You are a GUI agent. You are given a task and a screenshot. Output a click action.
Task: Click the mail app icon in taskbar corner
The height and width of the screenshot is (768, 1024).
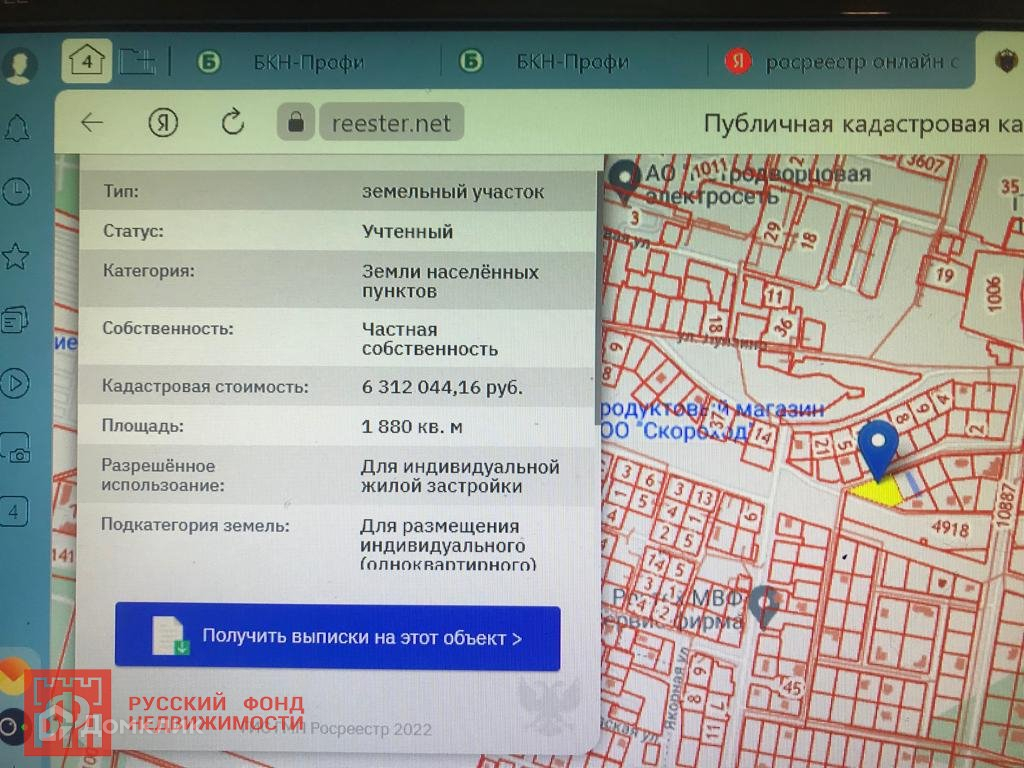click(12, 677)
